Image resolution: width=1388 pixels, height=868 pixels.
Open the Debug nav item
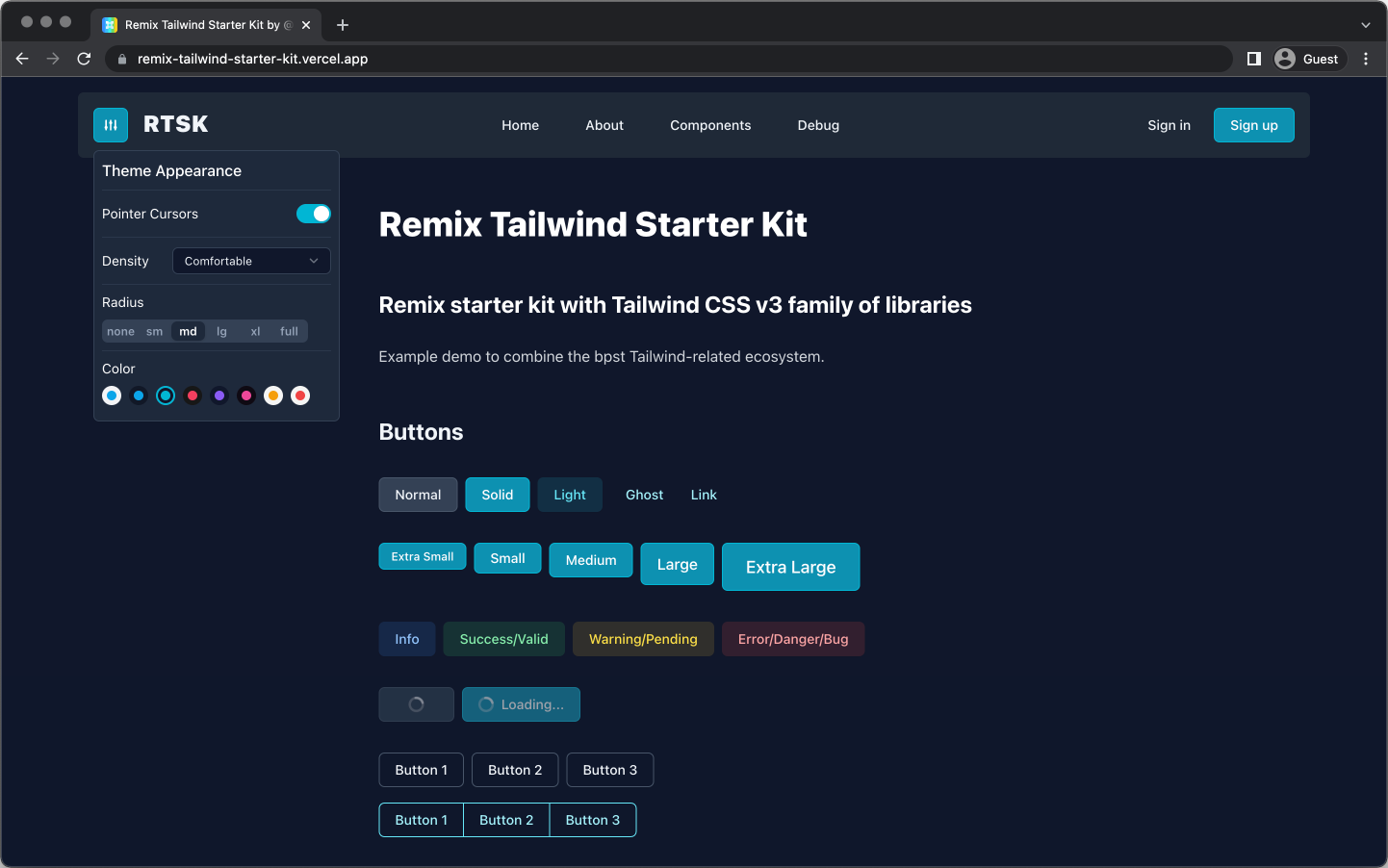click(818, 125)
